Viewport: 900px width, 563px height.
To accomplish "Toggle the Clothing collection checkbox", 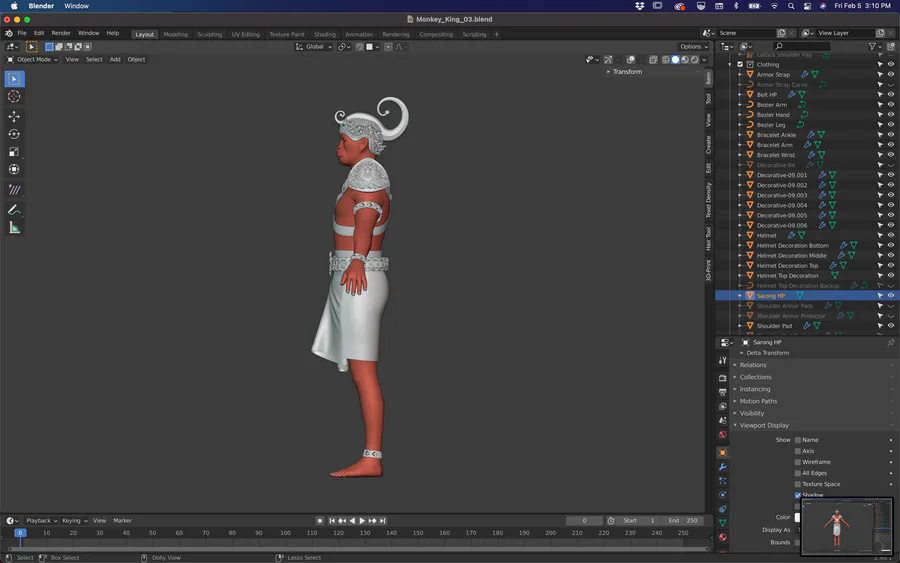I will (x=740, y=65).
